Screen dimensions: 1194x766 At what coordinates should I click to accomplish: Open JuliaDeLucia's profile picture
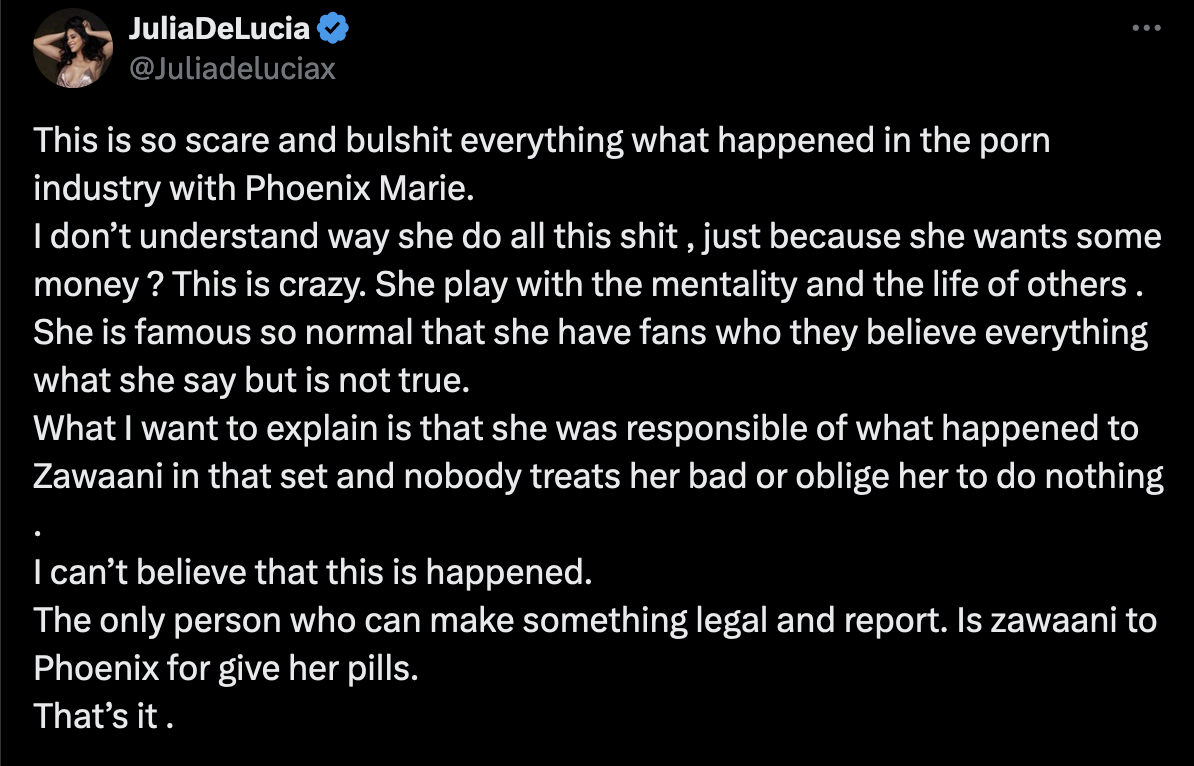click(x=72, y=48)
